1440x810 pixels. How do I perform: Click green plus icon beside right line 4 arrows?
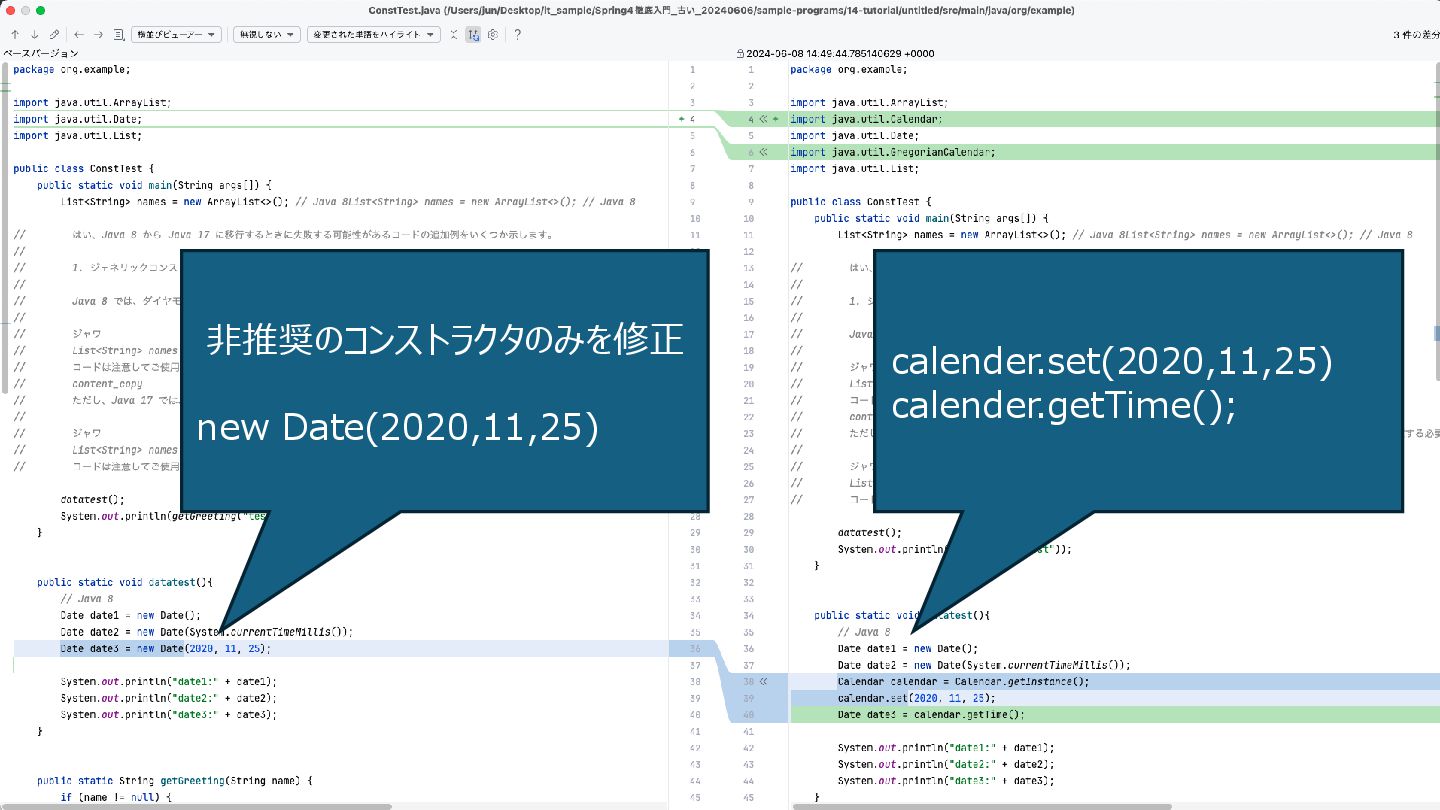pos(775,119)
